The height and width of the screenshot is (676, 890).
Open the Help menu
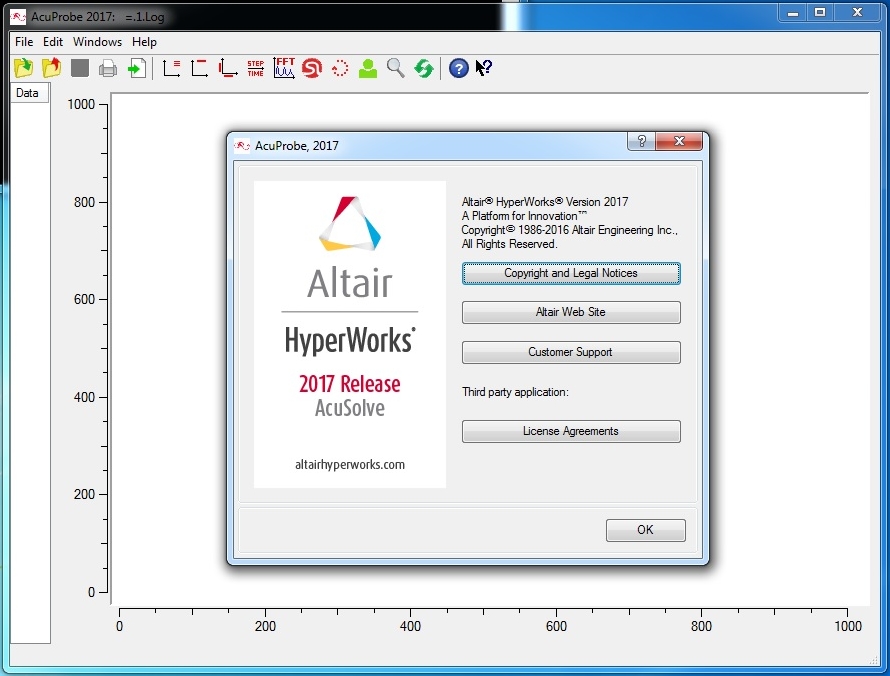(144, 42)
